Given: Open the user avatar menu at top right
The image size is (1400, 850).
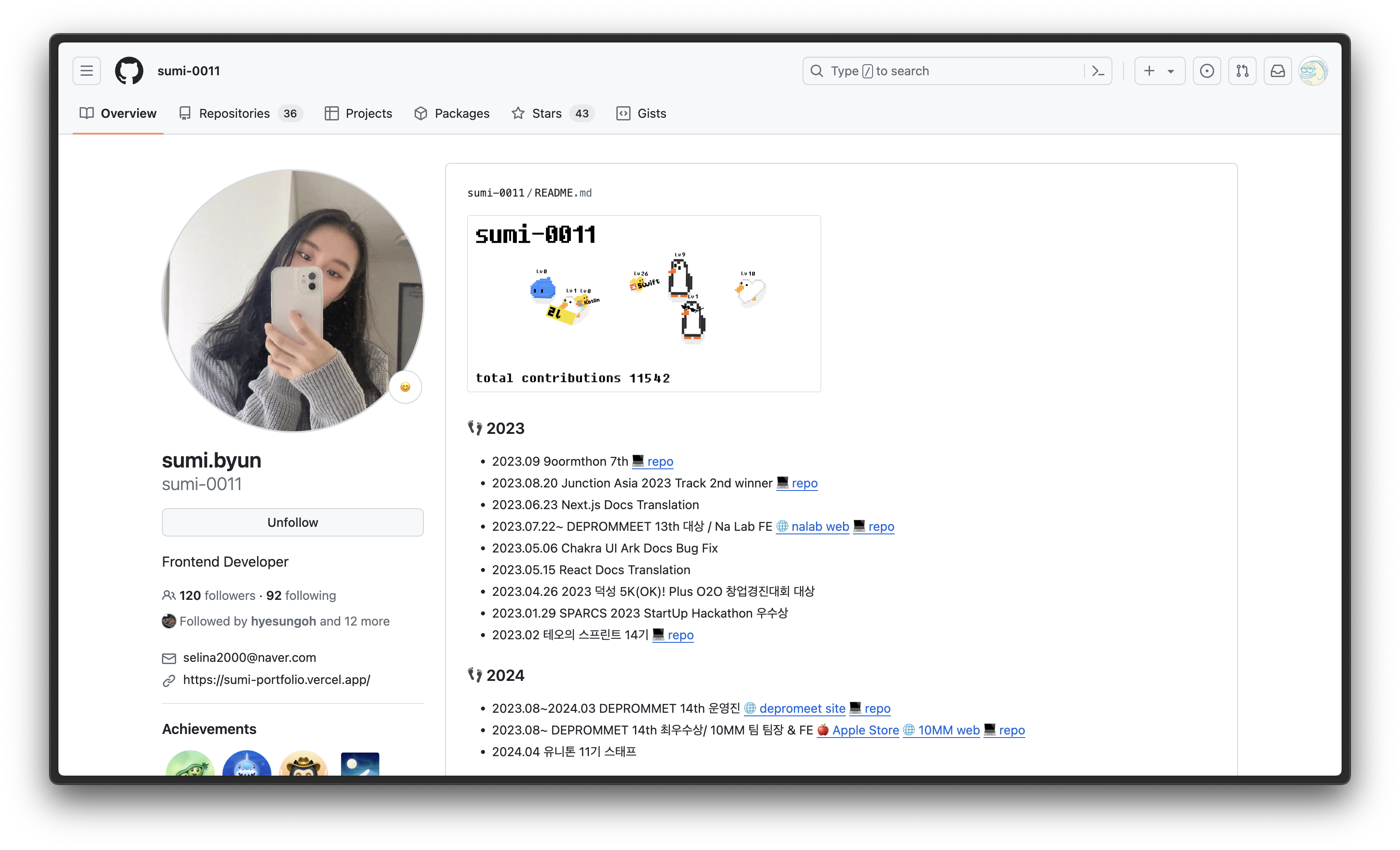Looking at the screenshot, I should (x=1313, y=71).
